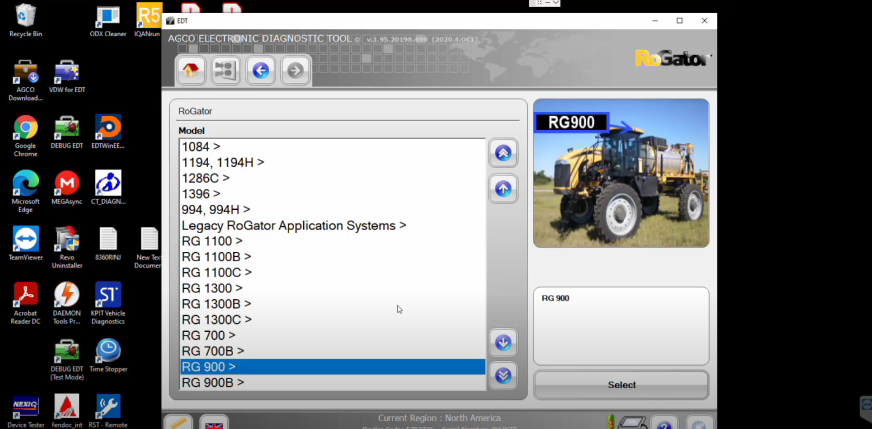Jump to top of model list
Image resolution: width=872 pixels, height=429 pixels.
[x=503, y=153]
